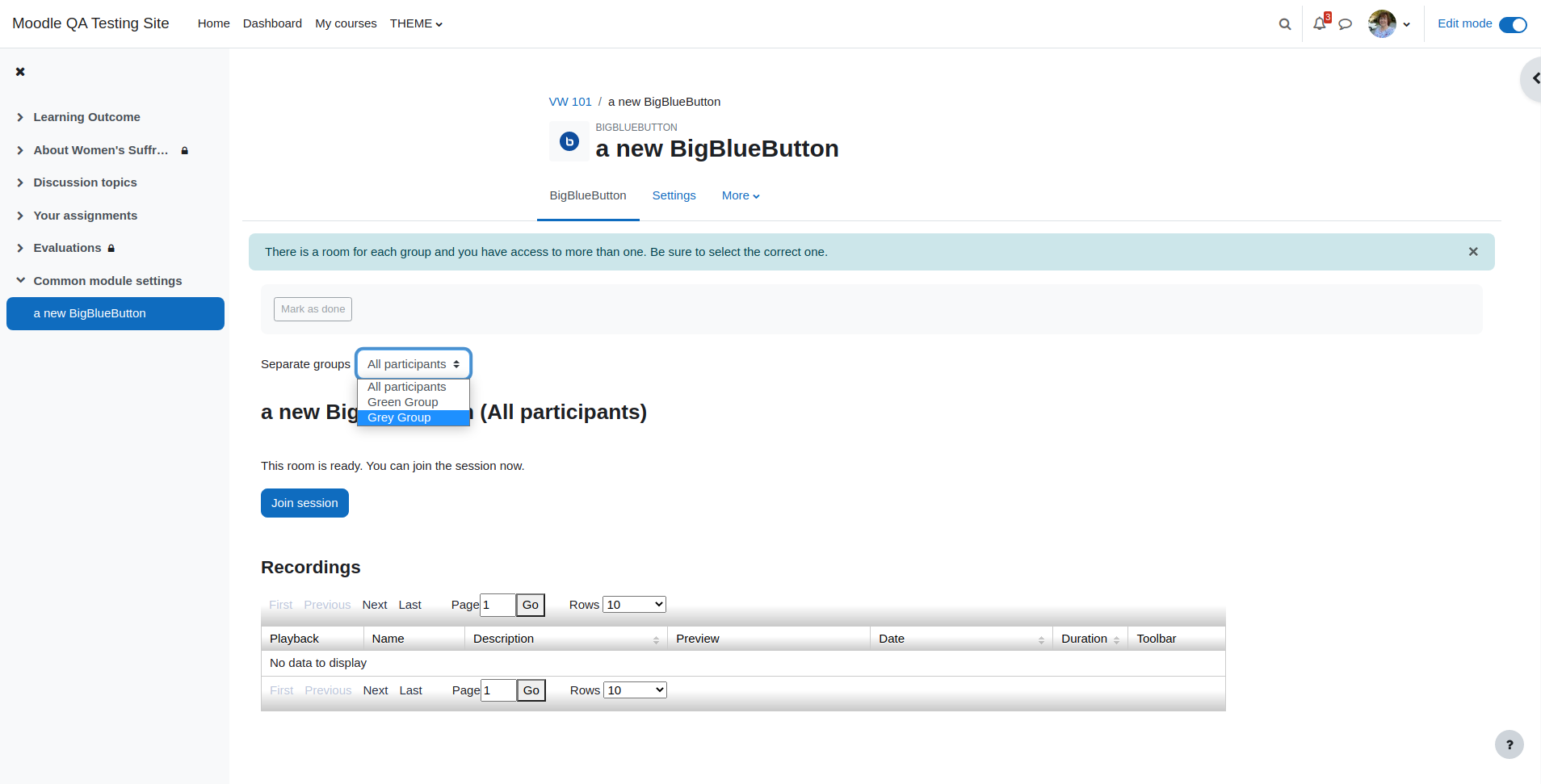Open user profile avatar menu
This screenshot has width=1541, height=784.
click(1389, 24)
